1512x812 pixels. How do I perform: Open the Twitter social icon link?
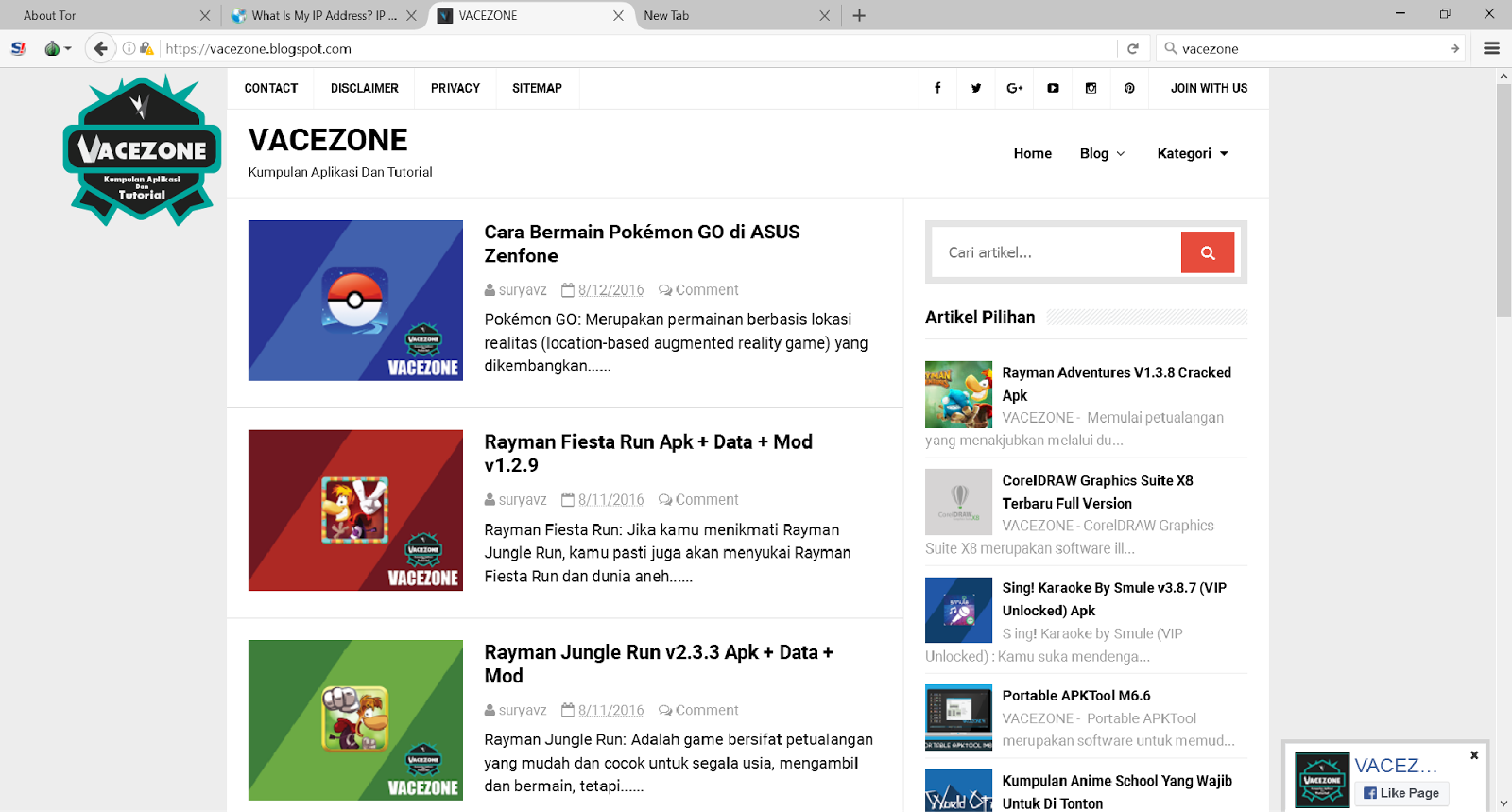(x=976, y=88)
